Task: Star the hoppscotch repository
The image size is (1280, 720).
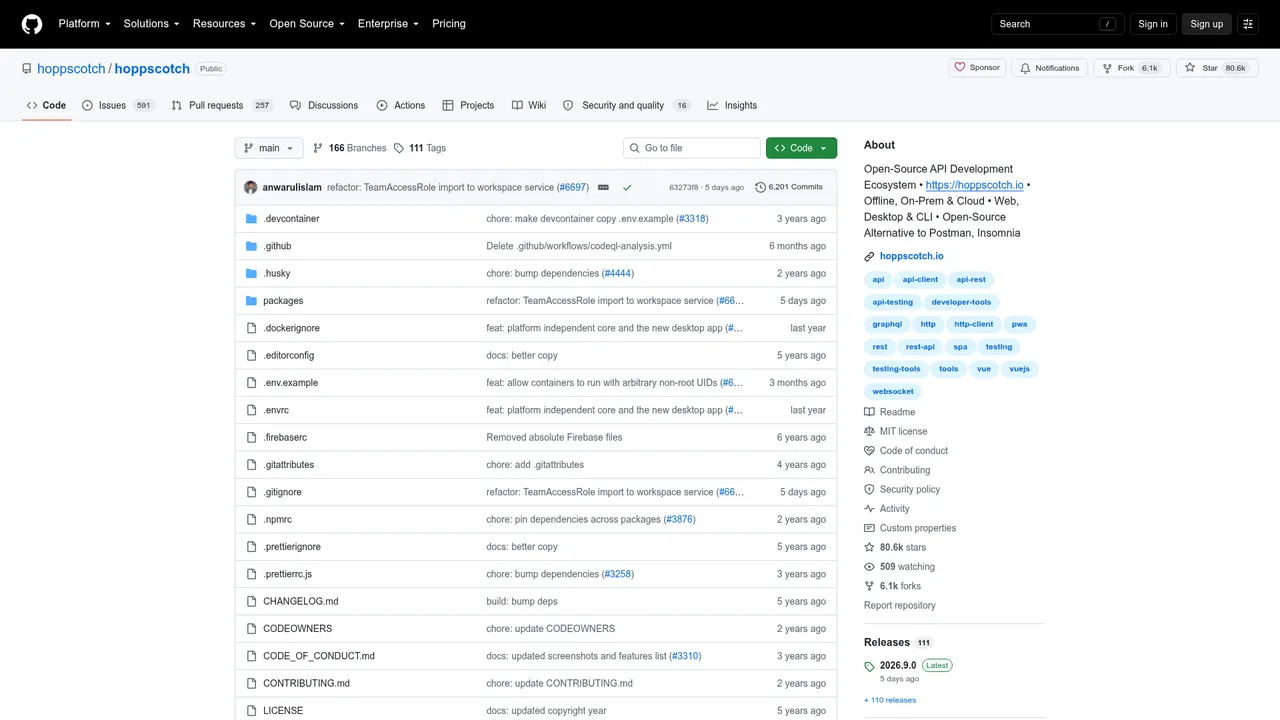Action: coord(1215,68)
